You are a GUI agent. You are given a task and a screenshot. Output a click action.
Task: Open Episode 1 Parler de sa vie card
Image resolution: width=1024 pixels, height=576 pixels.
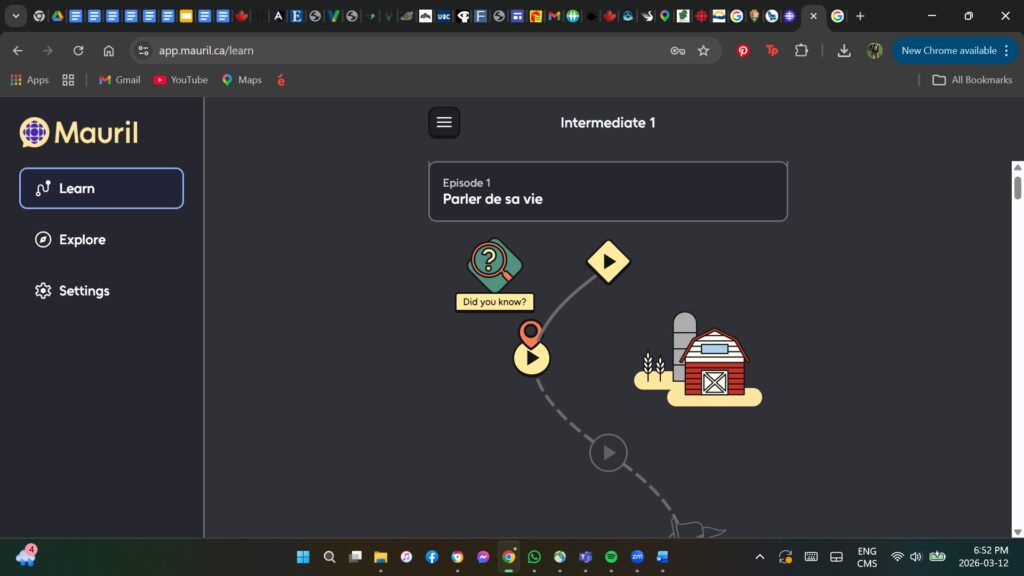607,191
